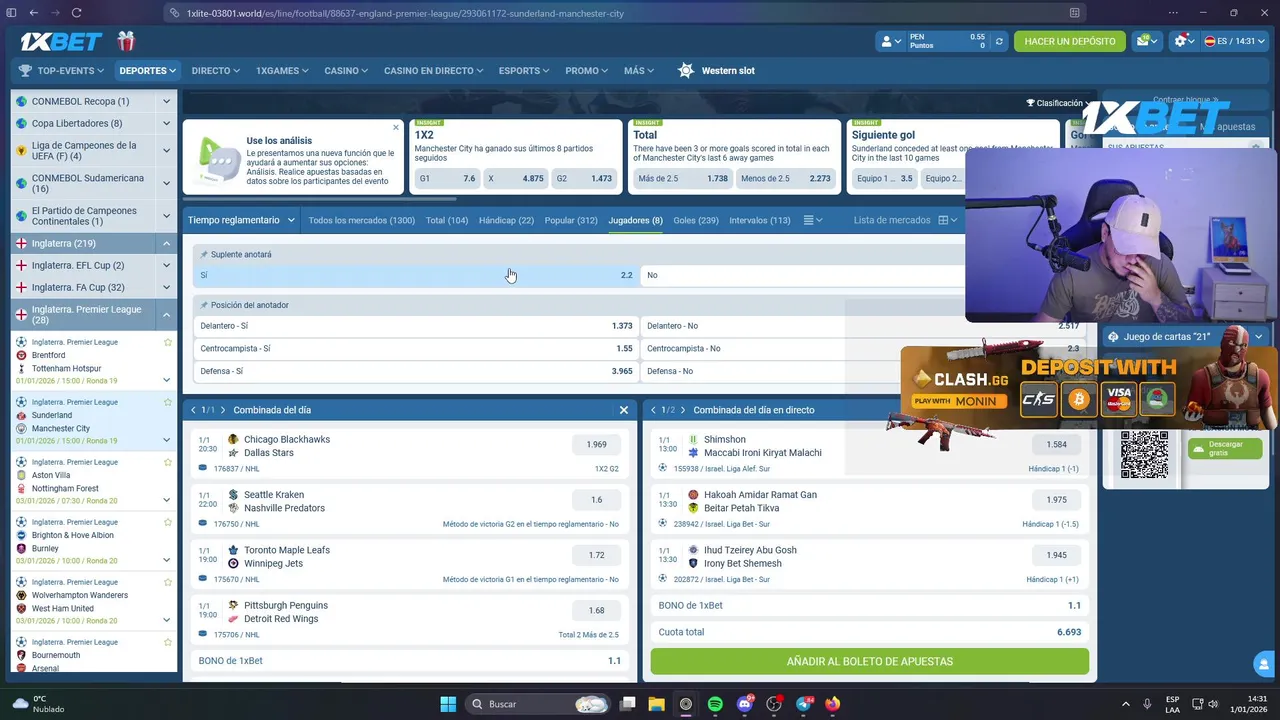Image resolution: width=1280 pixels, height=720 pixels.
Task: Click the Windows taskbar Buscar field
Action: [x=538, y=704]
